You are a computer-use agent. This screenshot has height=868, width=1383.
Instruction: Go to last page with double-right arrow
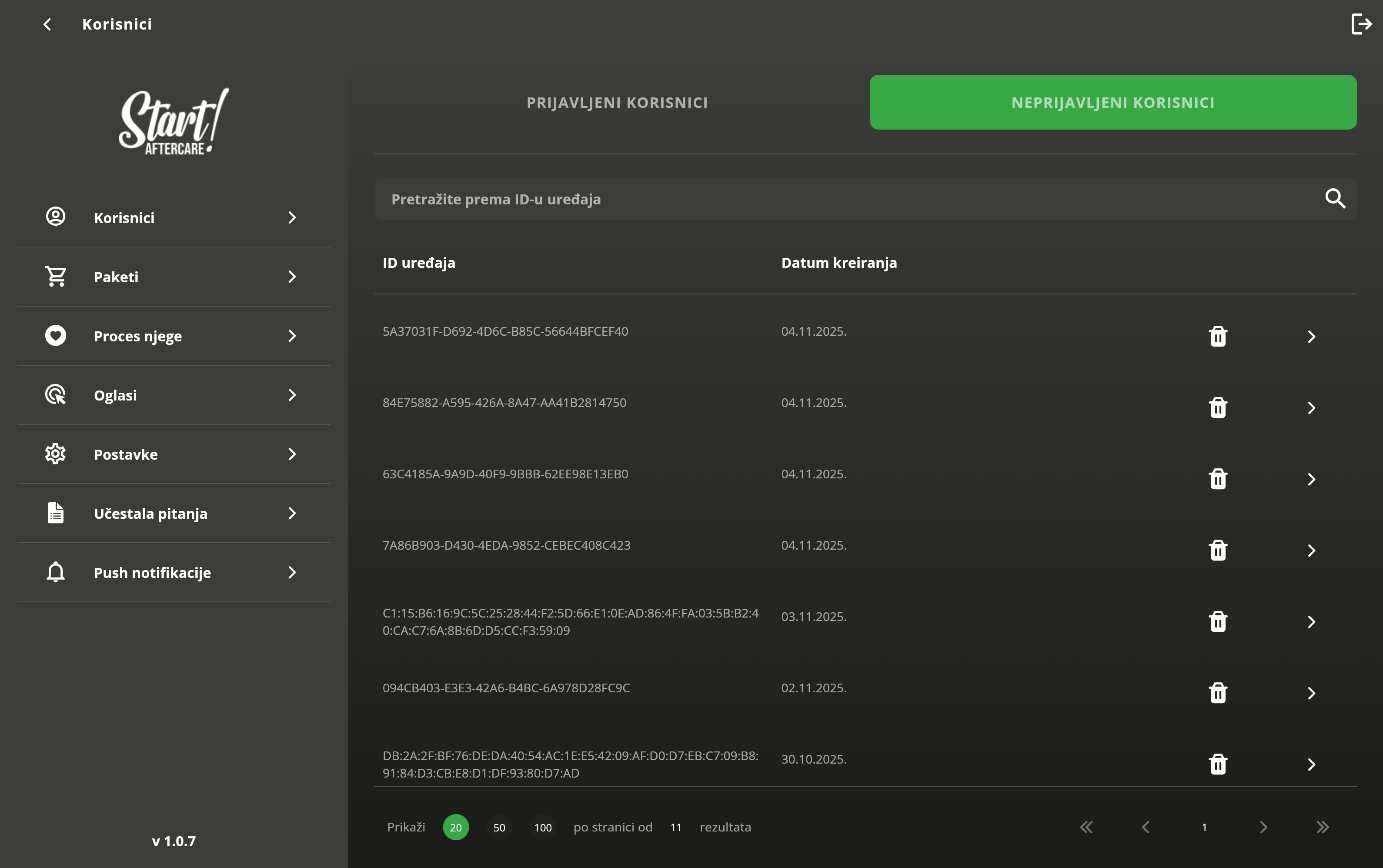(x=1322, y=827)
